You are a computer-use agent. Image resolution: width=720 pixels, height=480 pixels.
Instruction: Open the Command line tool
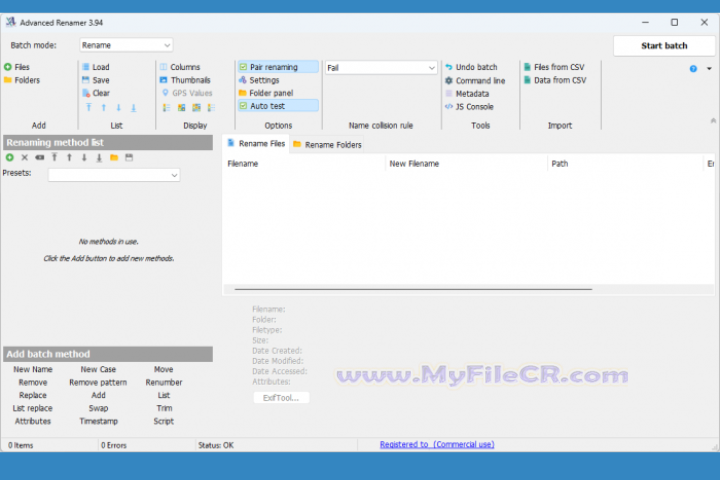click(475, 80)
